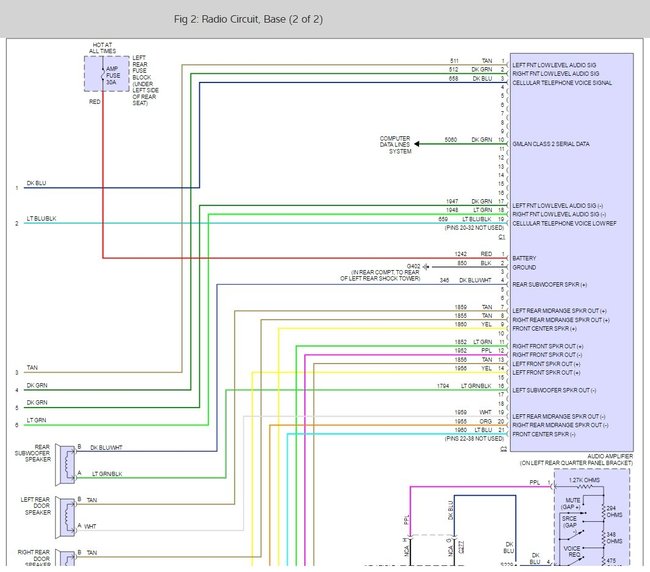The width and height of the screenshot is (650, 572).
Task: Click the BATTERY pin label
Action: tap(524, 258)
